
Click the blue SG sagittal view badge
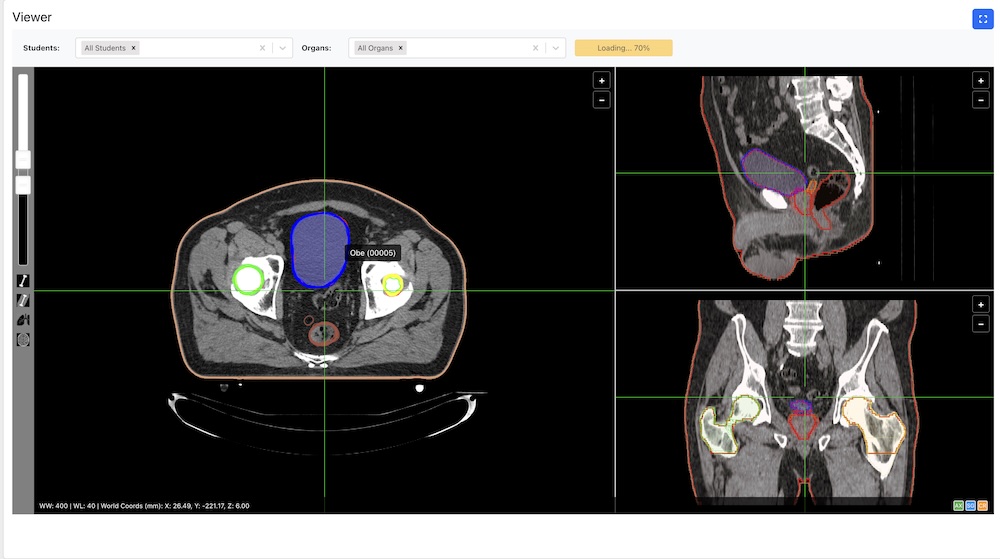(x=970, y=505)
